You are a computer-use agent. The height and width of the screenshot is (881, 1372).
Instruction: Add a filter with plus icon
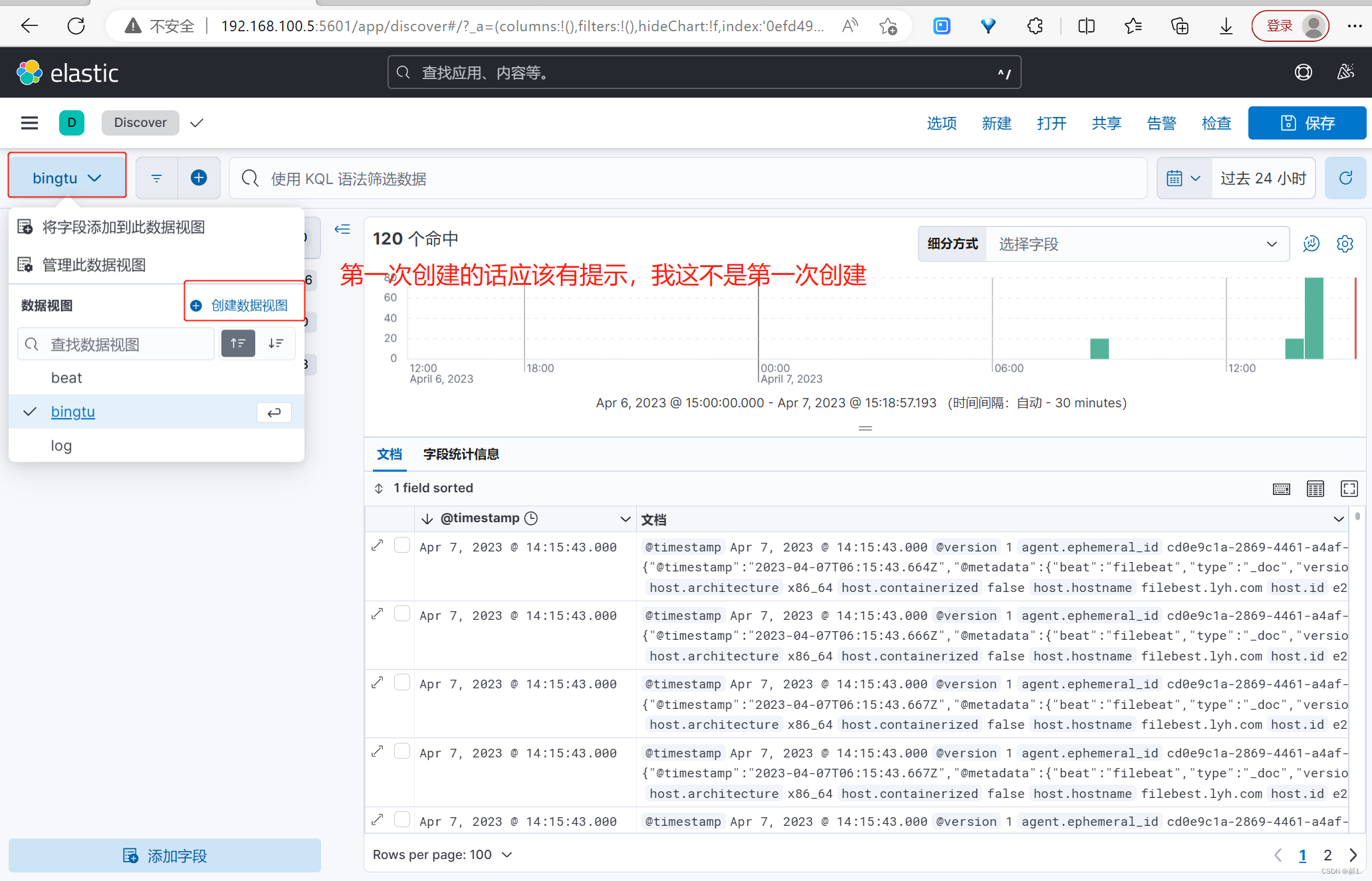tap(199, 178)
